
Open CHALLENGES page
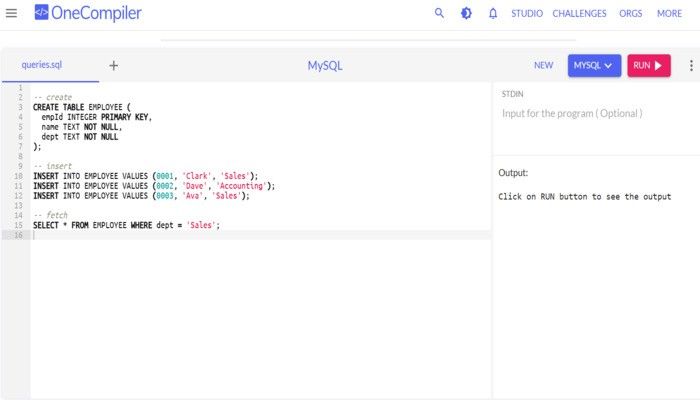click(579, 13)
